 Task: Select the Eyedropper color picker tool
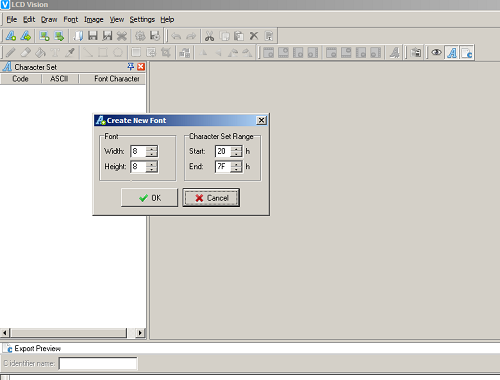[70, 53]
